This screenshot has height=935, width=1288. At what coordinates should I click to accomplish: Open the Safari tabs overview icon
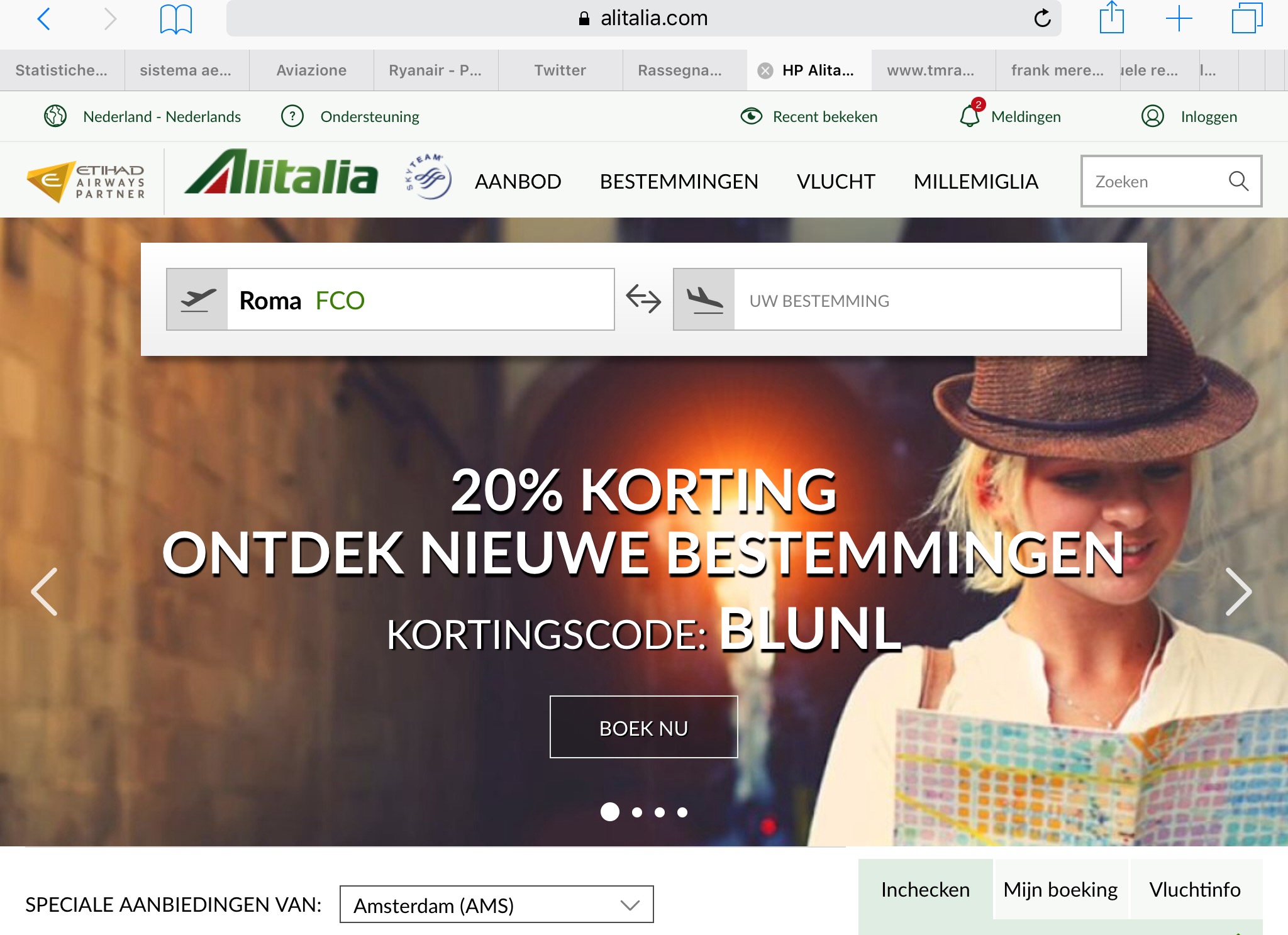tap(1246, 18)
